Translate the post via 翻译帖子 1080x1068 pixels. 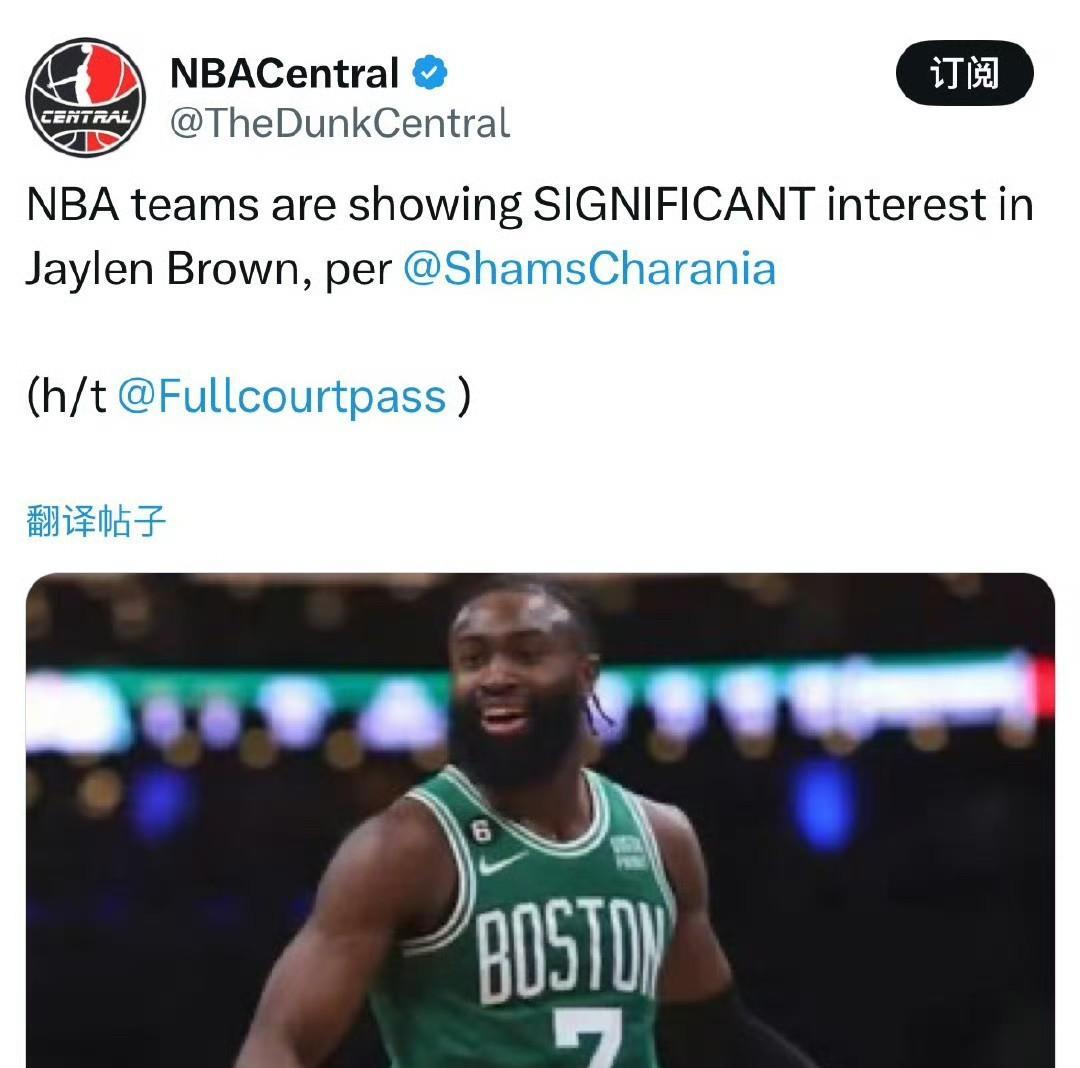[96, 521]
